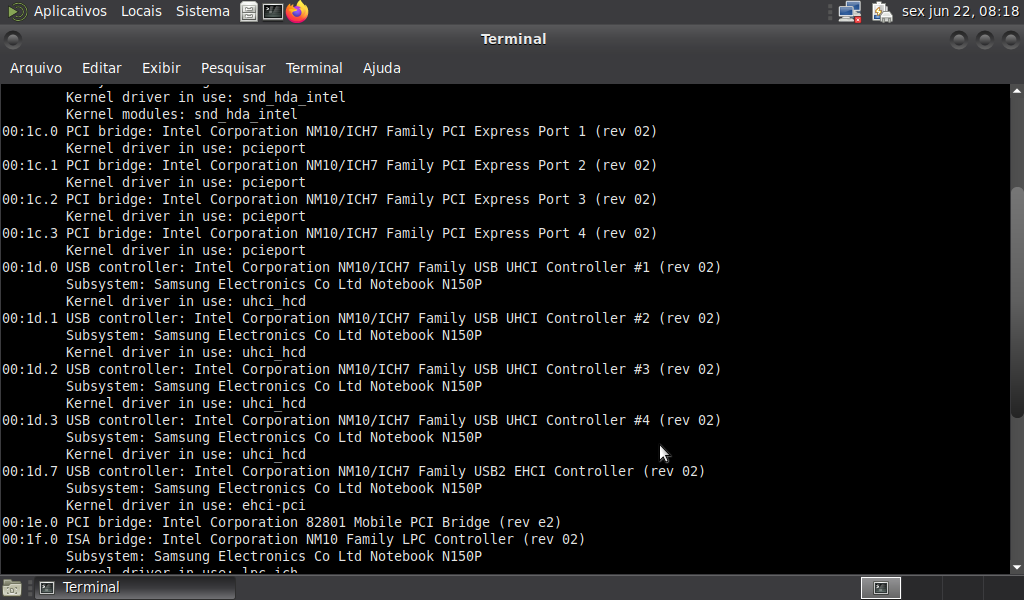Open the Pesquisar menu

(x=233, y=68)
